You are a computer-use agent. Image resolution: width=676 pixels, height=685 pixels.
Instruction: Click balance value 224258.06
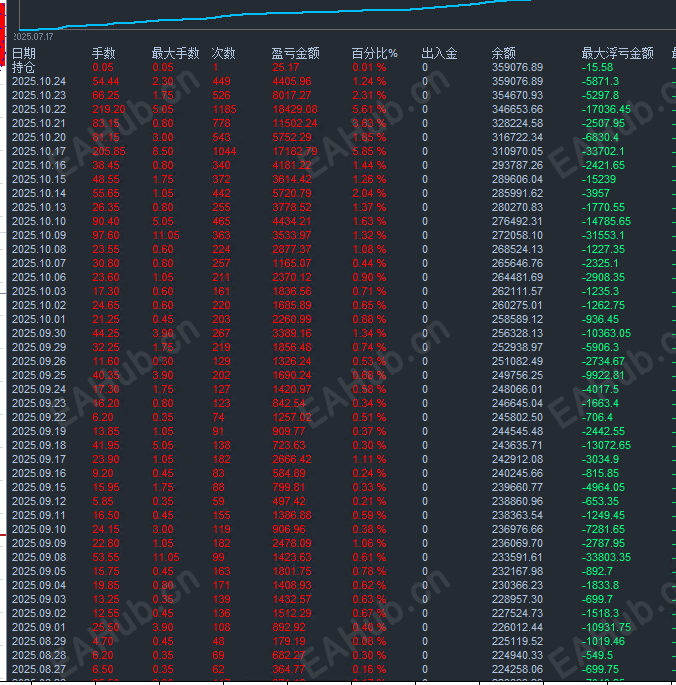pos(517,669)
